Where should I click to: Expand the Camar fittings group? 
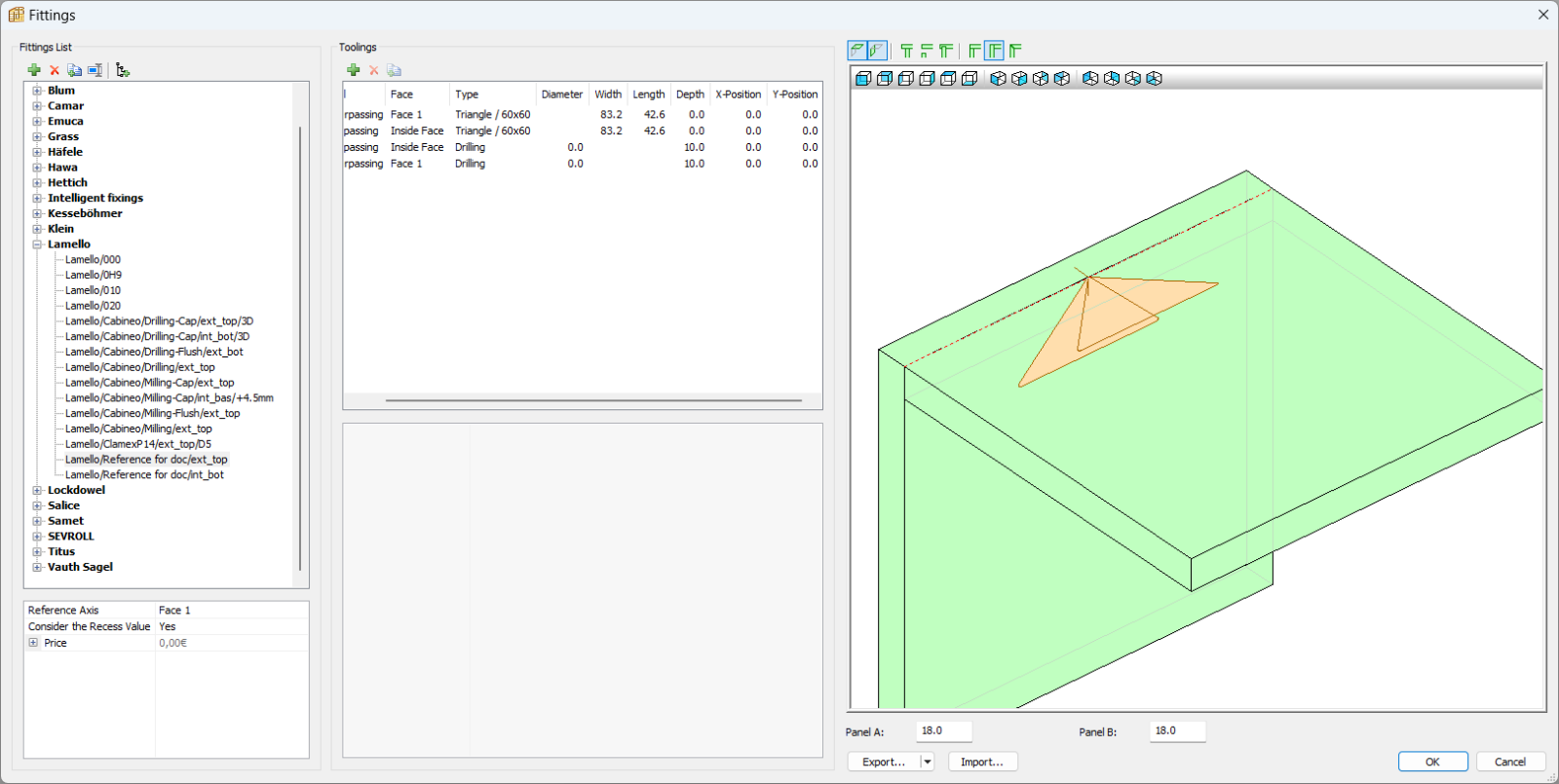37,106
